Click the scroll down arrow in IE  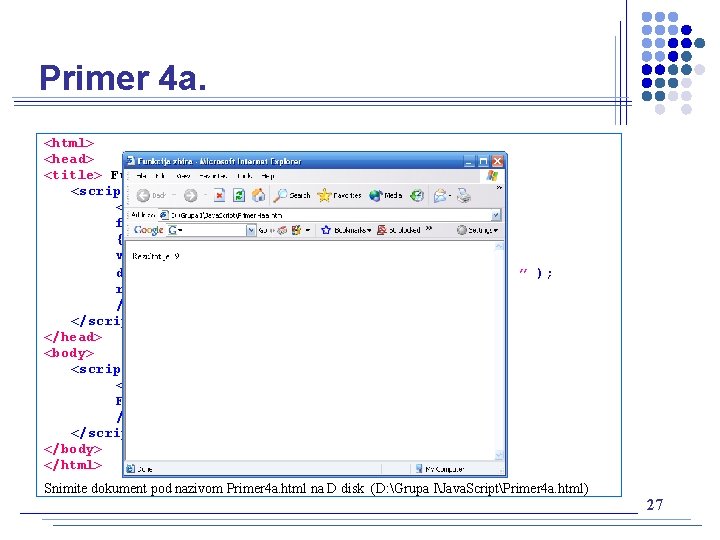pos(499,455)
